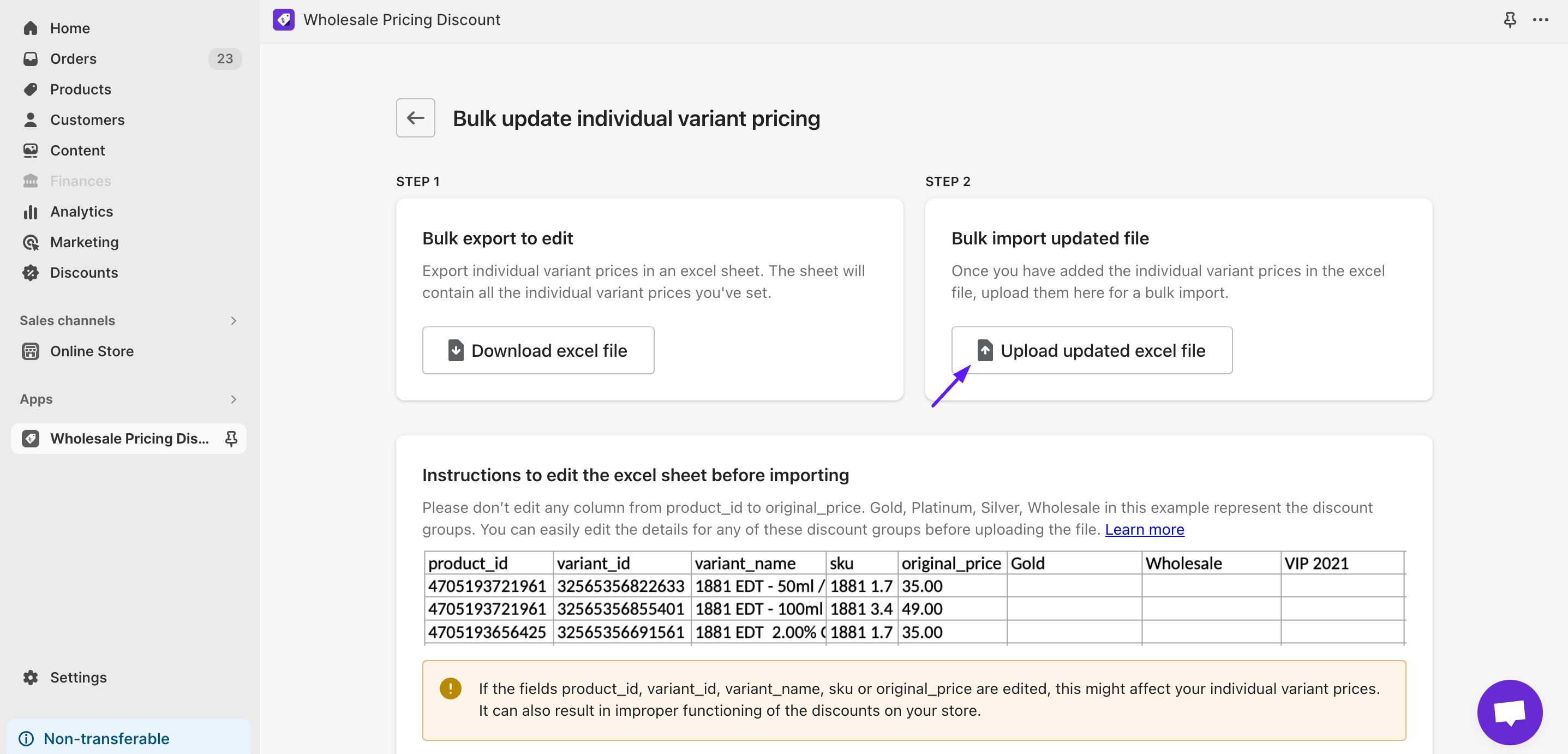Click the Gold column header
Viewport: 1568px width, 754px height.
[1074, 563]
